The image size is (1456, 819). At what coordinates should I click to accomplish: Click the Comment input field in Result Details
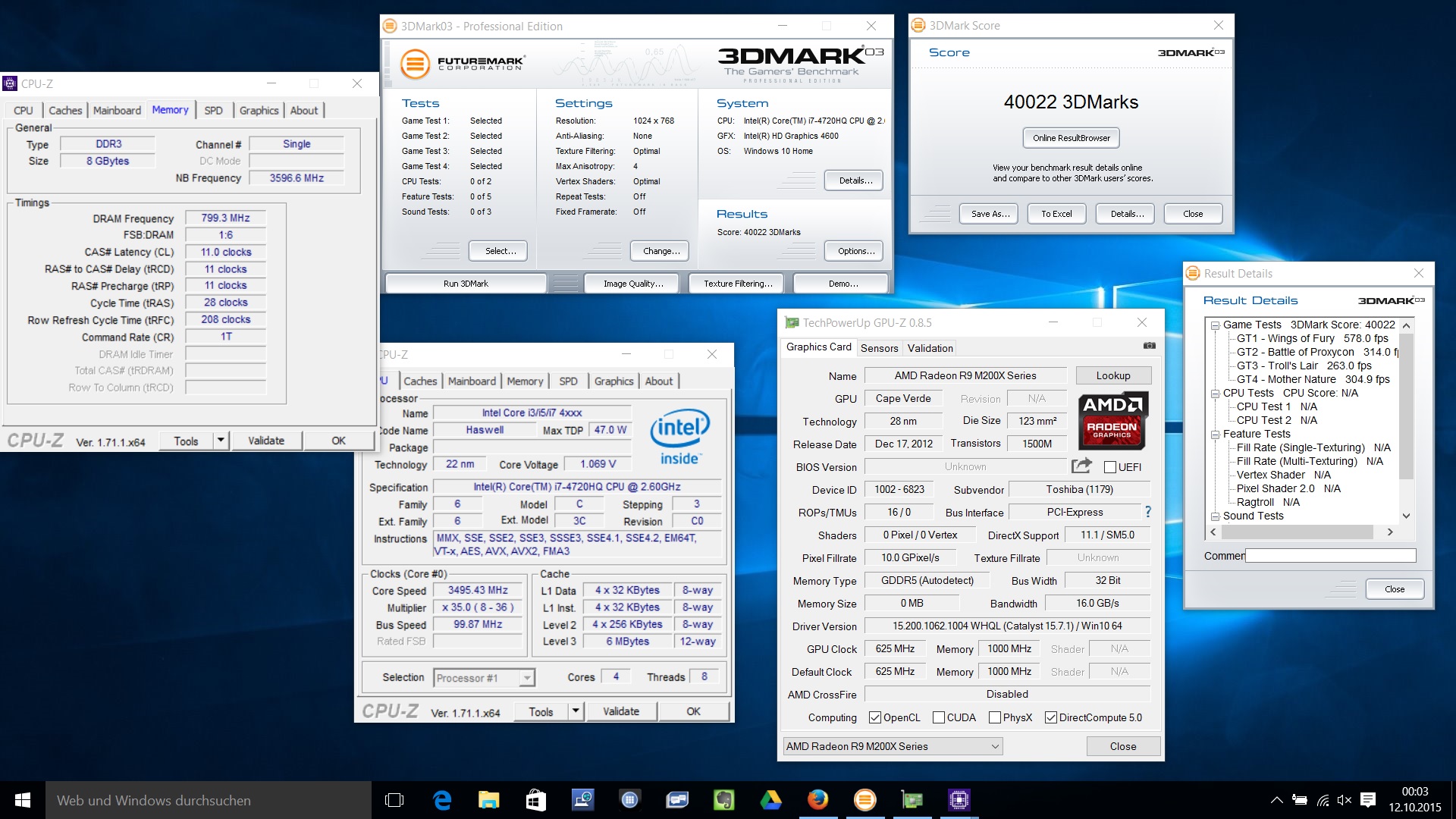coord(1330,556)
